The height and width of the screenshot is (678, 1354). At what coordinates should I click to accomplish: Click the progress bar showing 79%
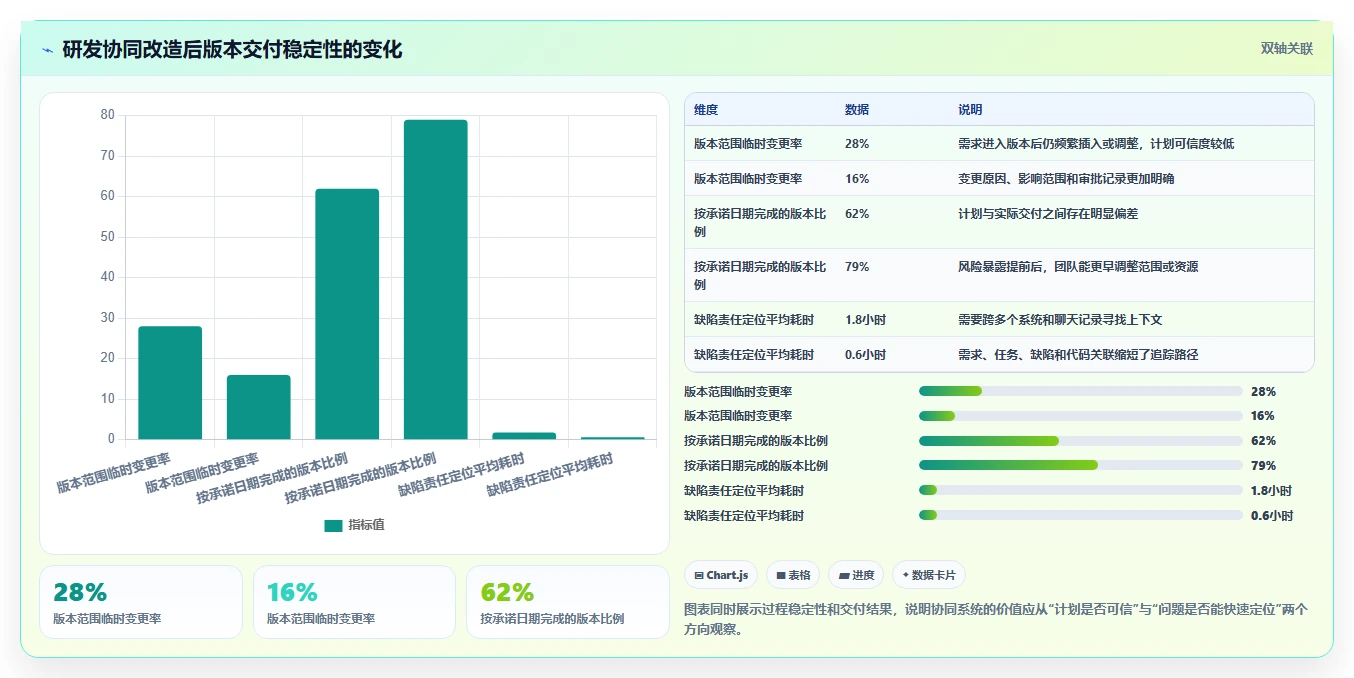[1081, 465]
